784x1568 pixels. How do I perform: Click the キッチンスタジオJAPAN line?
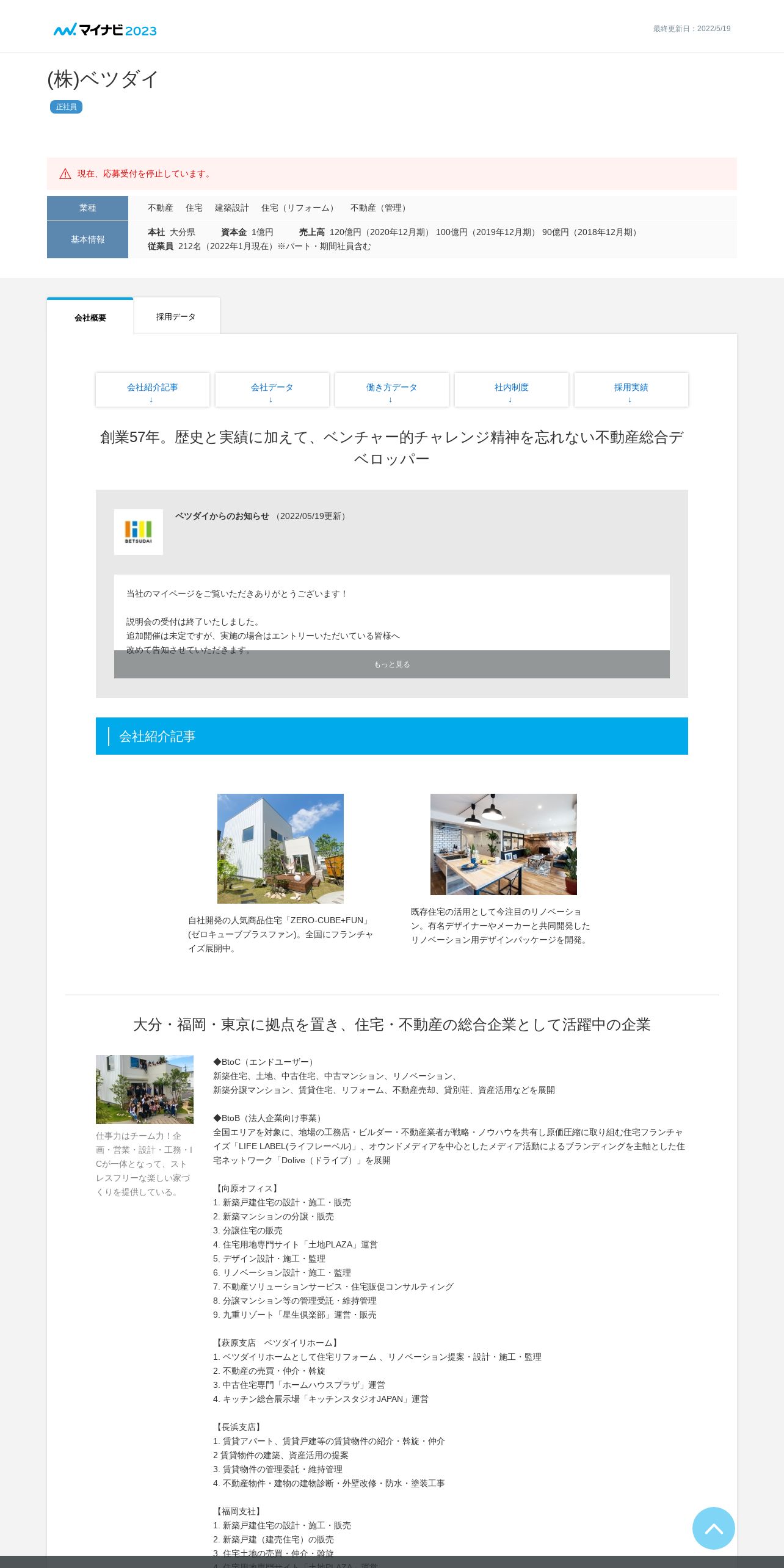[x=321, y=1399]
